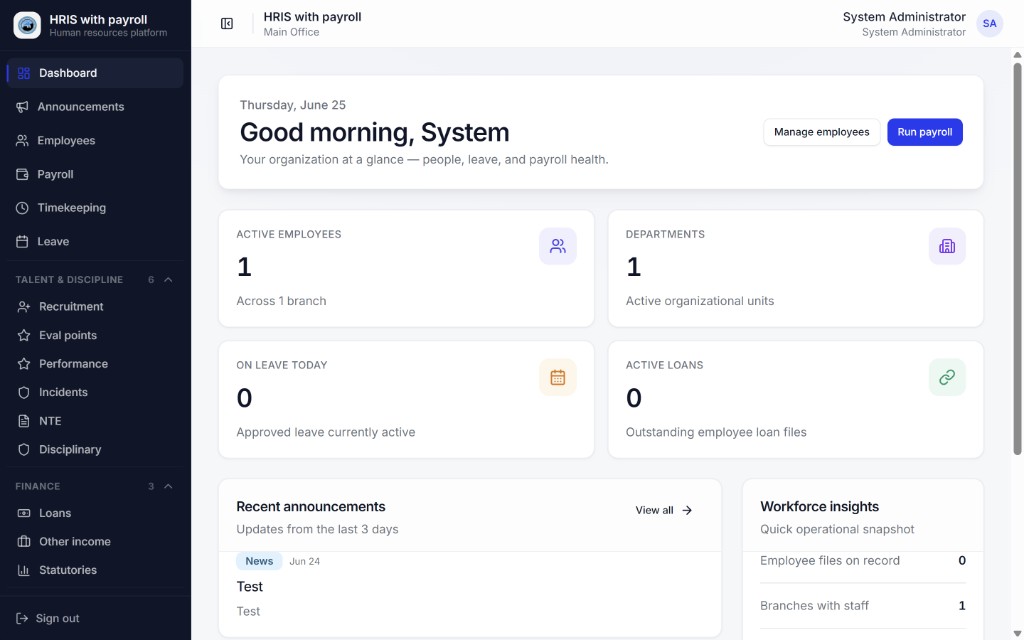Image resolution: width=1024 pixels, height=640 pixels.
Task: Open the Payroll section
Action: [95, 174]
